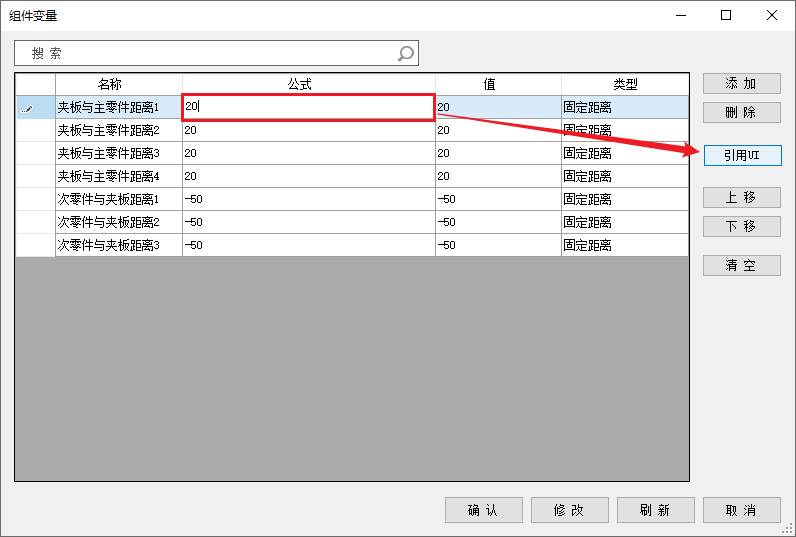Click the pencil edit marker in row one
Viewport: 796px width, 537px height.
click(28, 109)
